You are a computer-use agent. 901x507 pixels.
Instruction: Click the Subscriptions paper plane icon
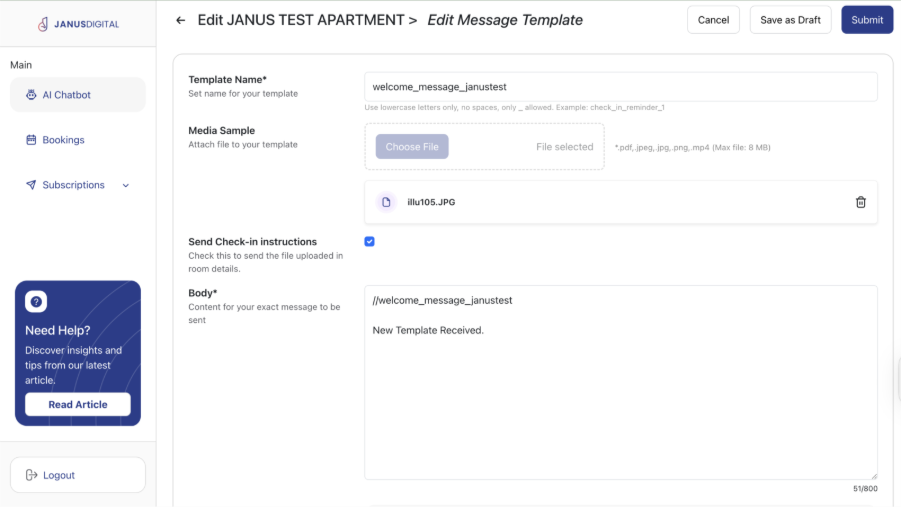pyautogui.click(x=32, y=185)
